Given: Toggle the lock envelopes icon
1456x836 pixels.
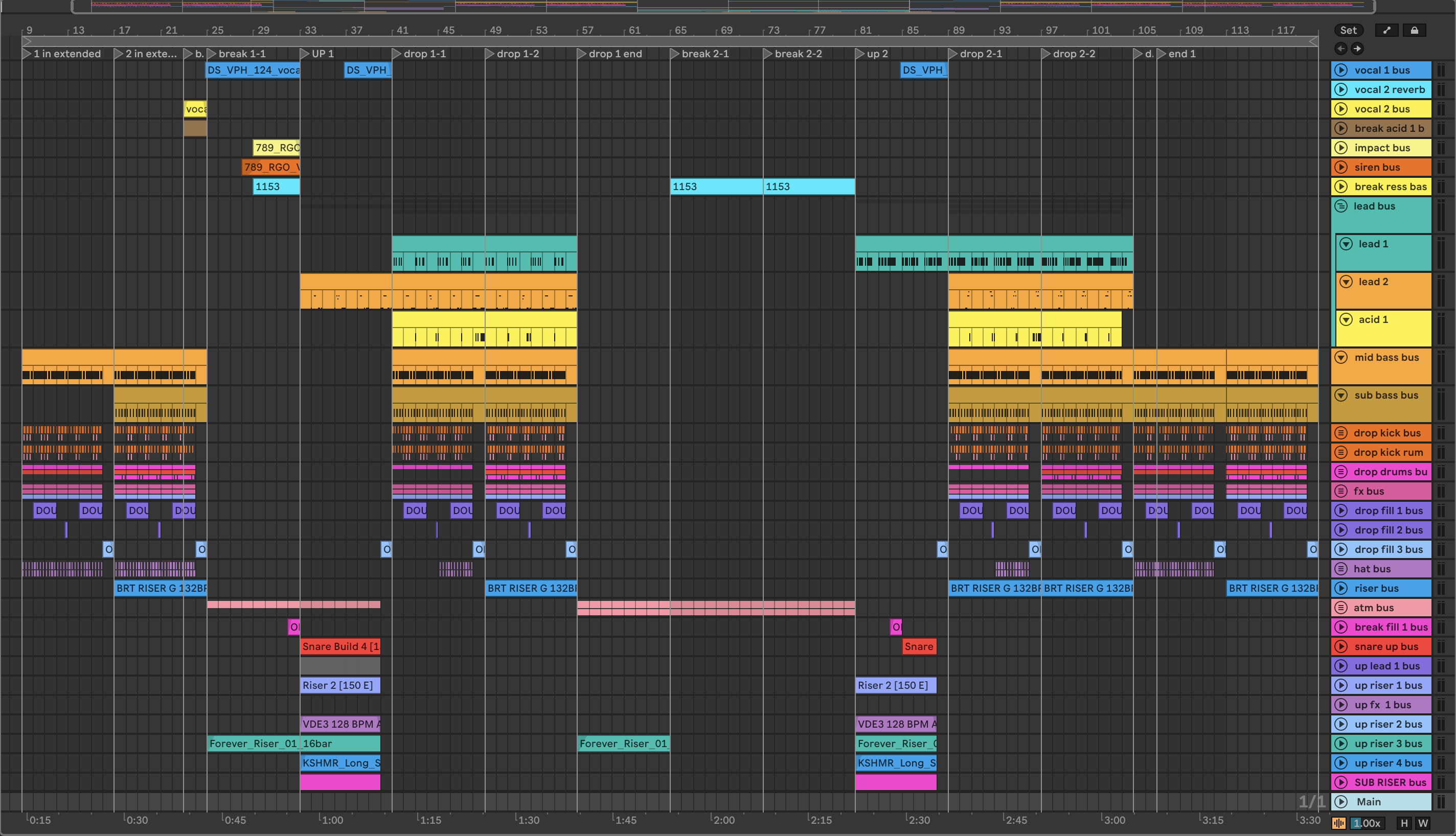Looking at the screenshot, I should (1414, 31).
